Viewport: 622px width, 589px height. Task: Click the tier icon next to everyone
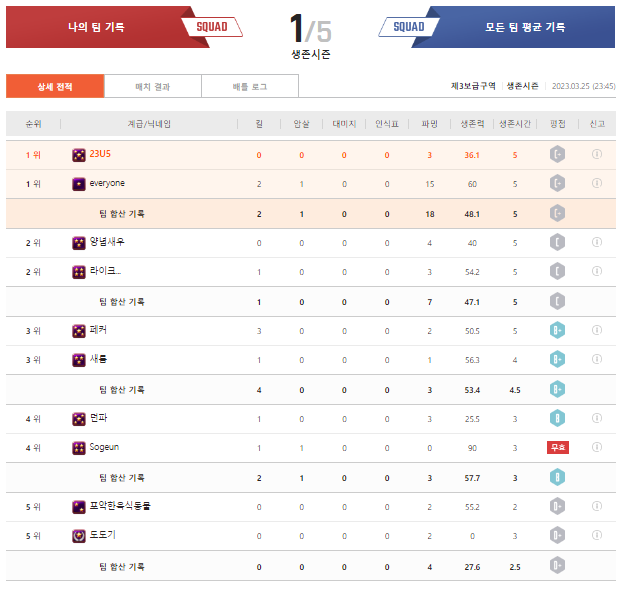click(x=79, y=184)
